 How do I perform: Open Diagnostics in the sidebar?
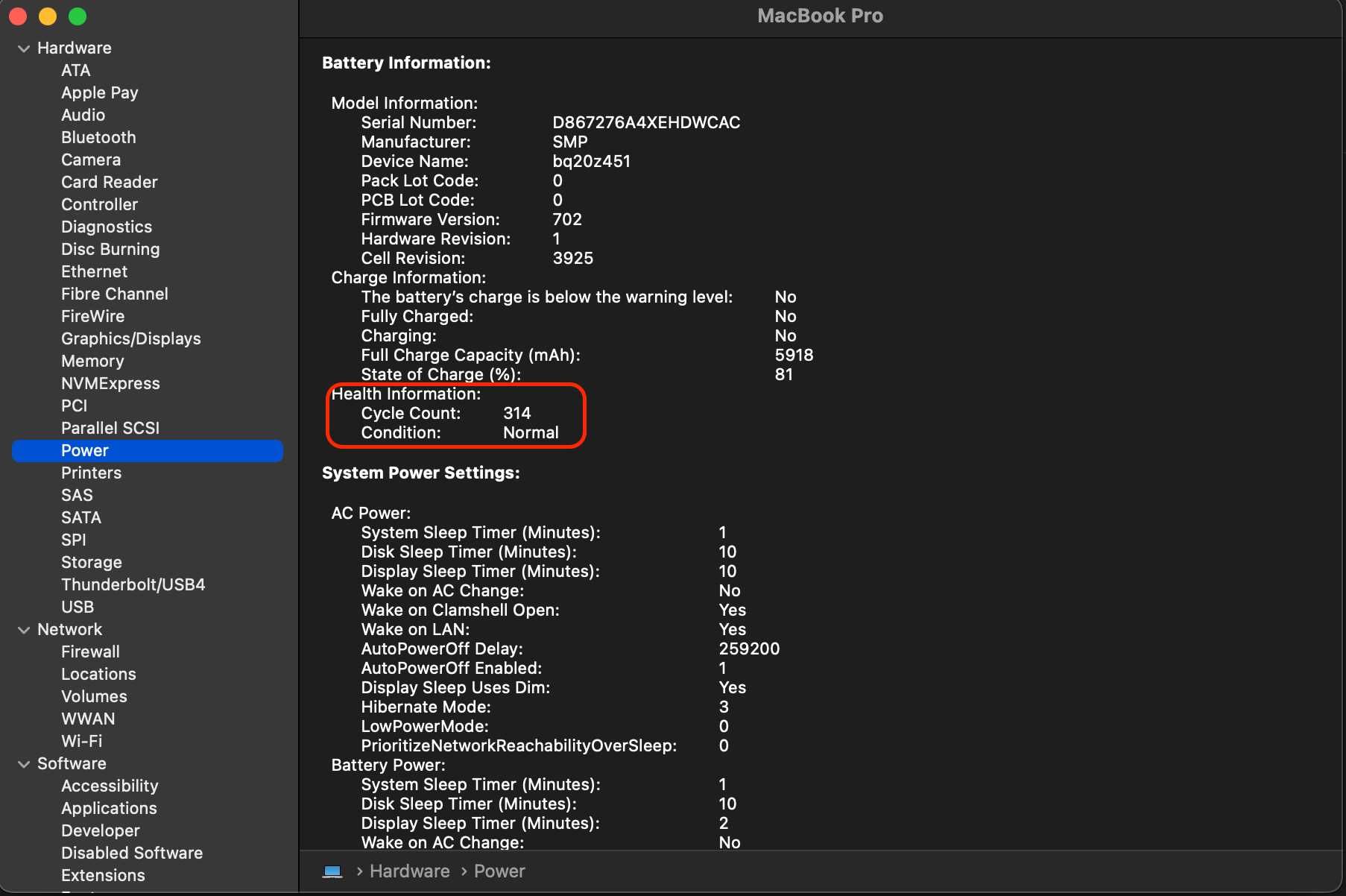coord(107,227)
